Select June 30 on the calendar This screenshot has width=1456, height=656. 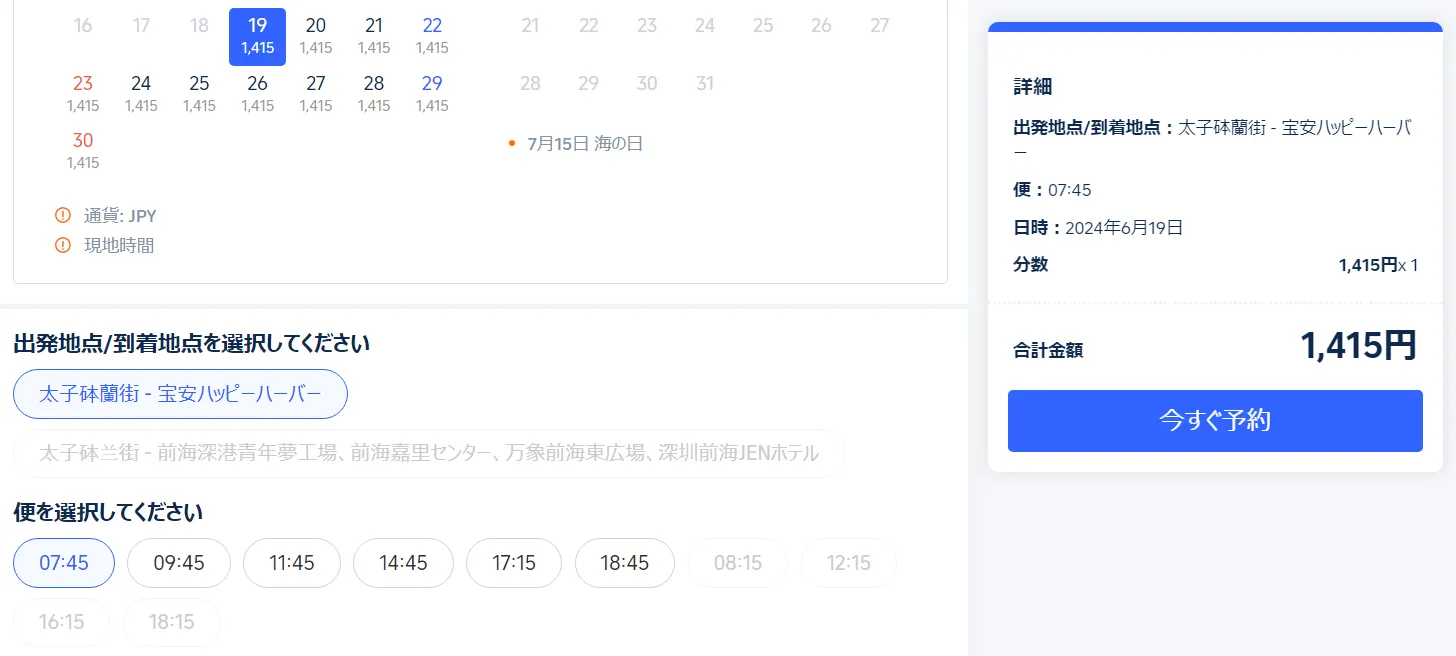tap(83, 150)
